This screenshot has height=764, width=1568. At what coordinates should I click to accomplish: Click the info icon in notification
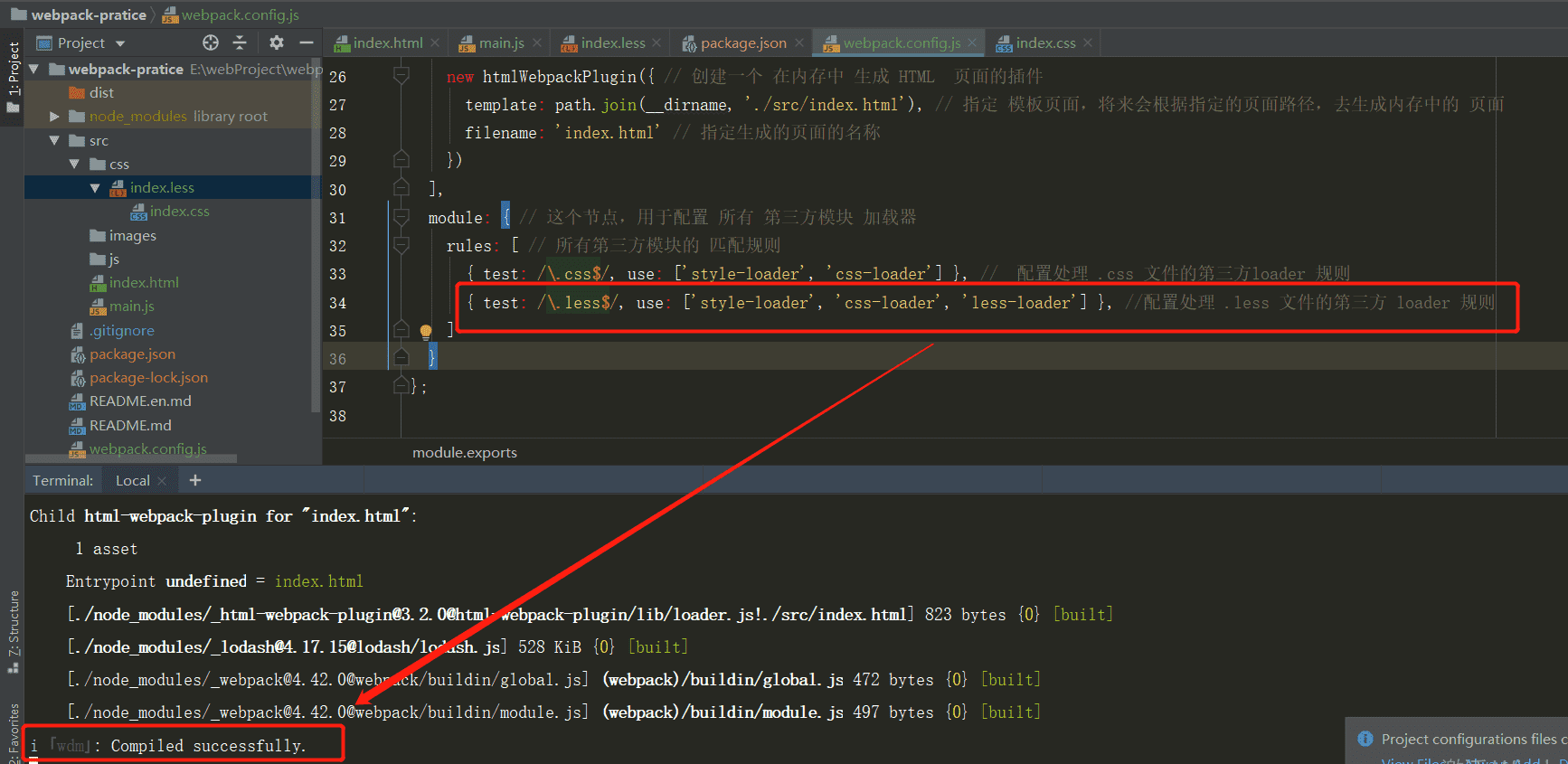tap(1365, 739)
